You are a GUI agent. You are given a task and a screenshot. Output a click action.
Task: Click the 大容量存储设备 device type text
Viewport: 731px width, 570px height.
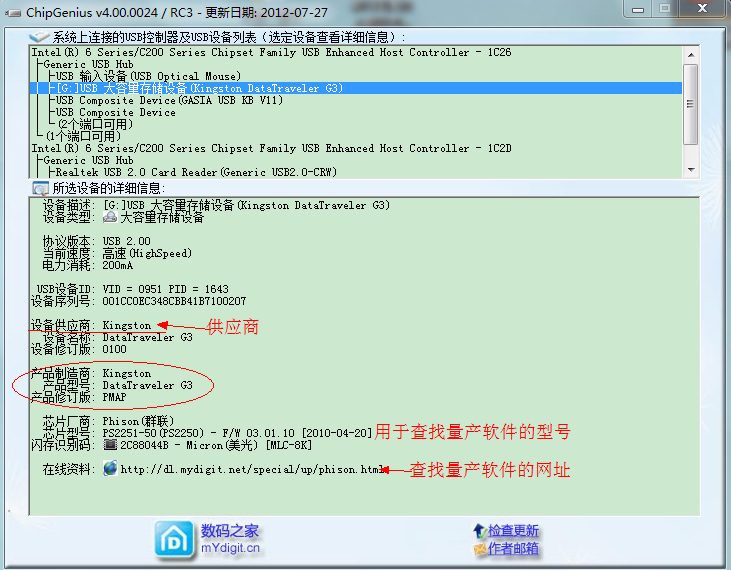pyautogui.click(x=162, y=217)
